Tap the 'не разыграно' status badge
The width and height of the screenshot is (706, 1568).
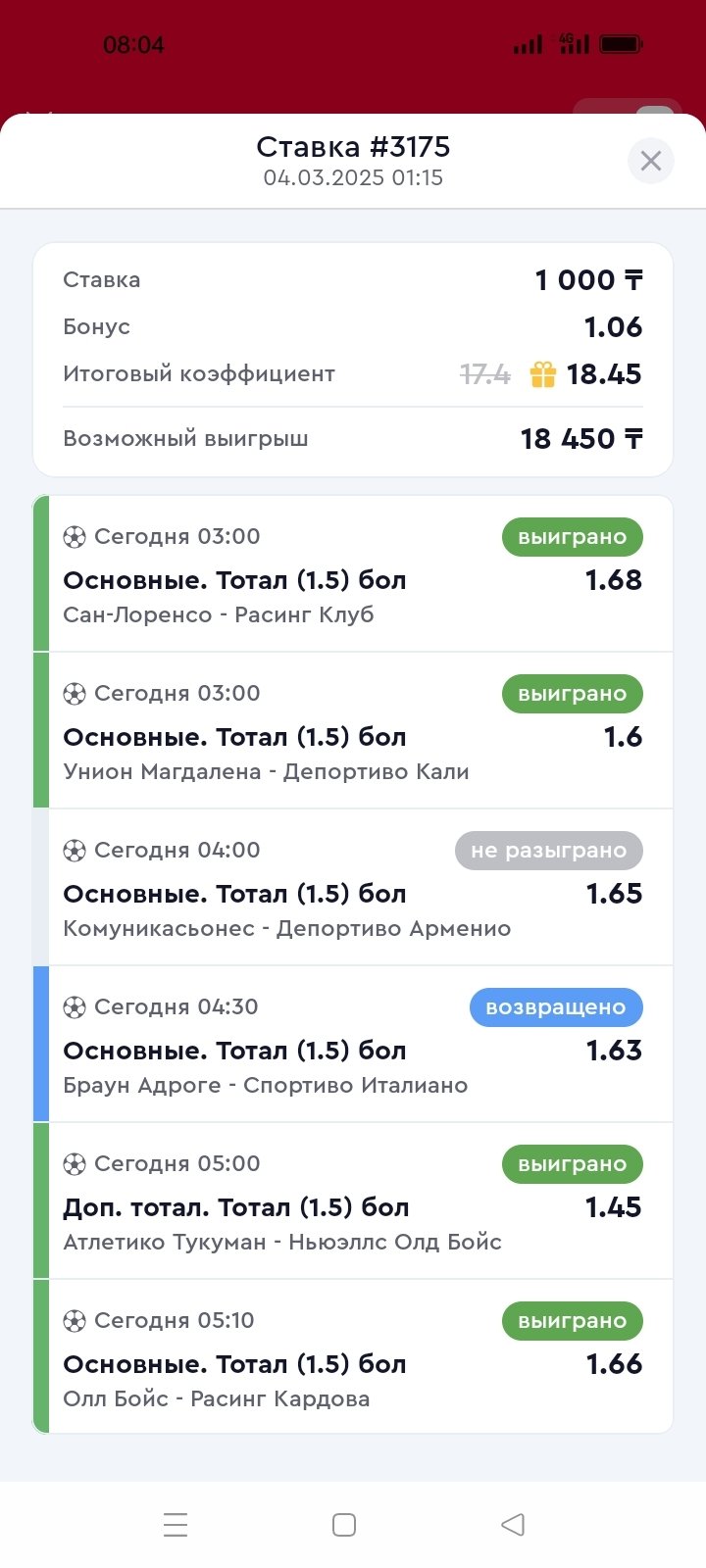coord(548,851)
